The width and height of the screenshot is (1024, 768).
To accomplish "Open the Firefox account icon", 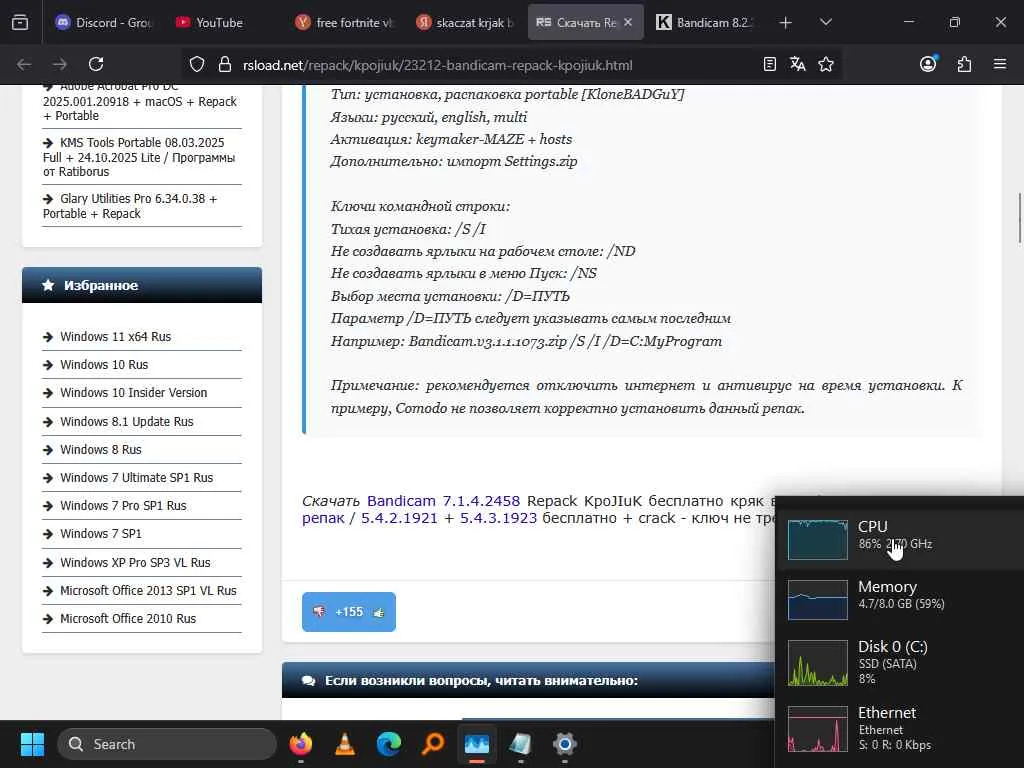I will [928, 64].
